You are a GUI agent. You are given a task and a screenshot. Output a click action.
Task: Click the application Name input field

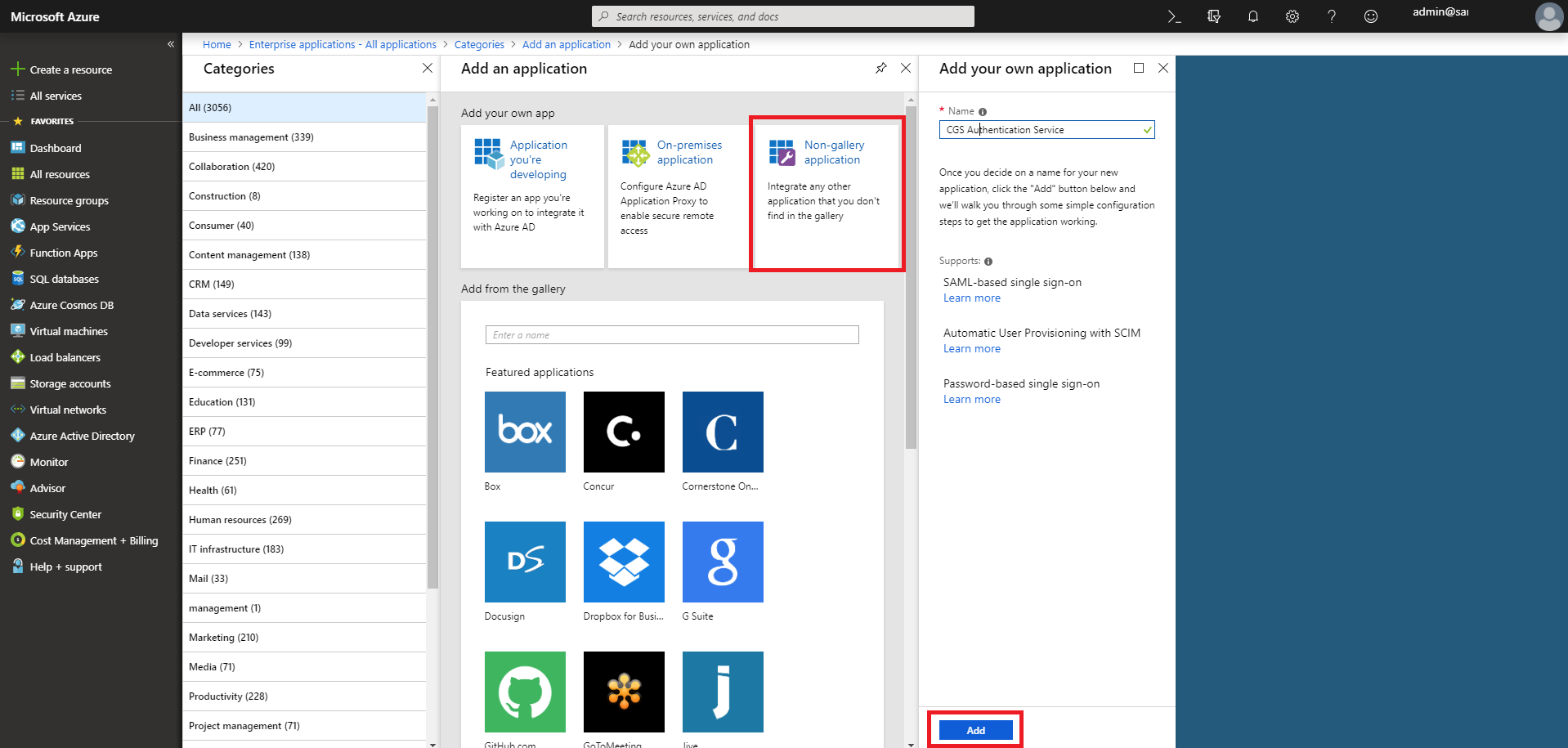click(1046, 129)
